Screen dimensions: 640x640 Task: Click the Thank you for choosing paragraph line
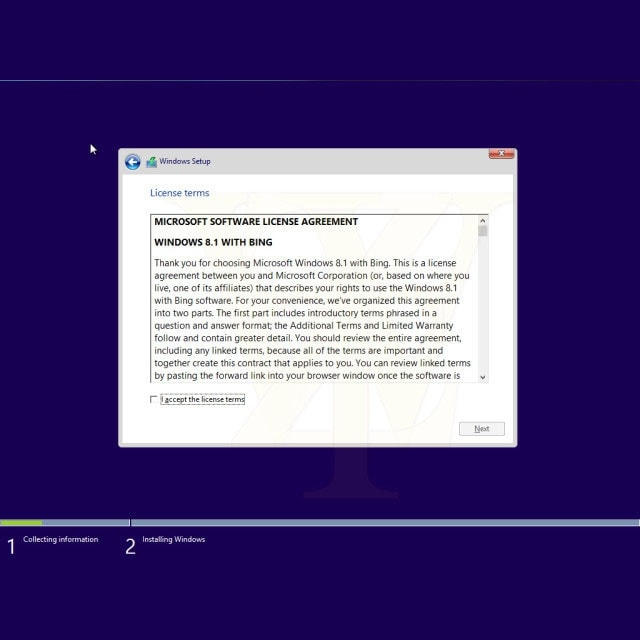pyautogui.click(x=305, y=263)
